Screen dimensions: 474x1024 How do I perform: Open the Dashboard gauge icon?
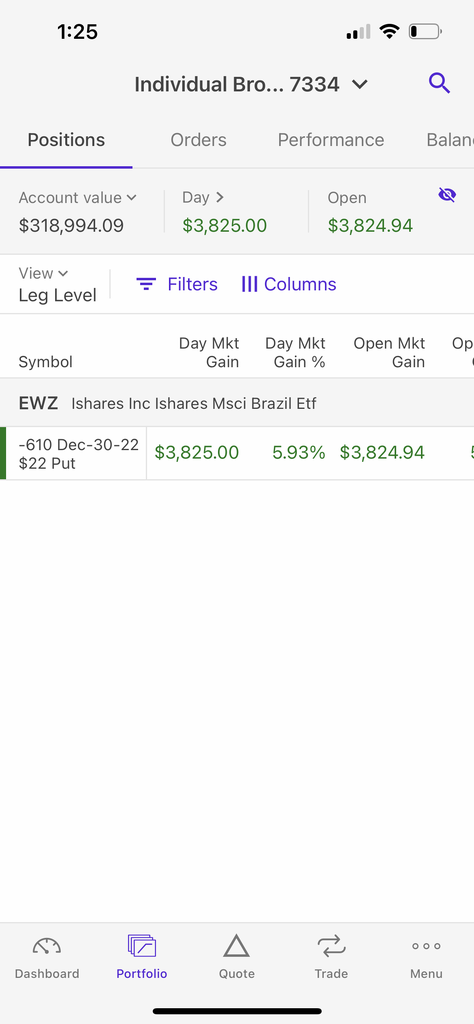tap(47, 946)
